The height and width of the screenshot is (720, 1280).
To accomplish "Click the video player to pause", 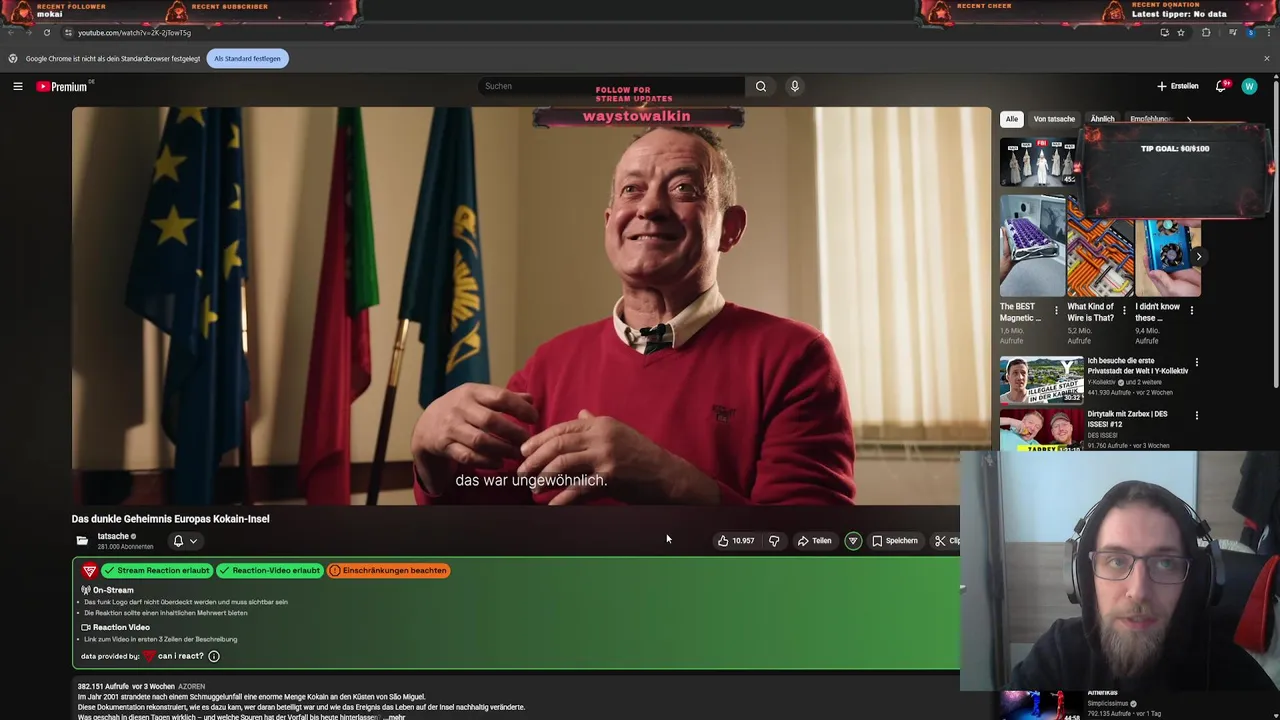I will click(531, 306).
